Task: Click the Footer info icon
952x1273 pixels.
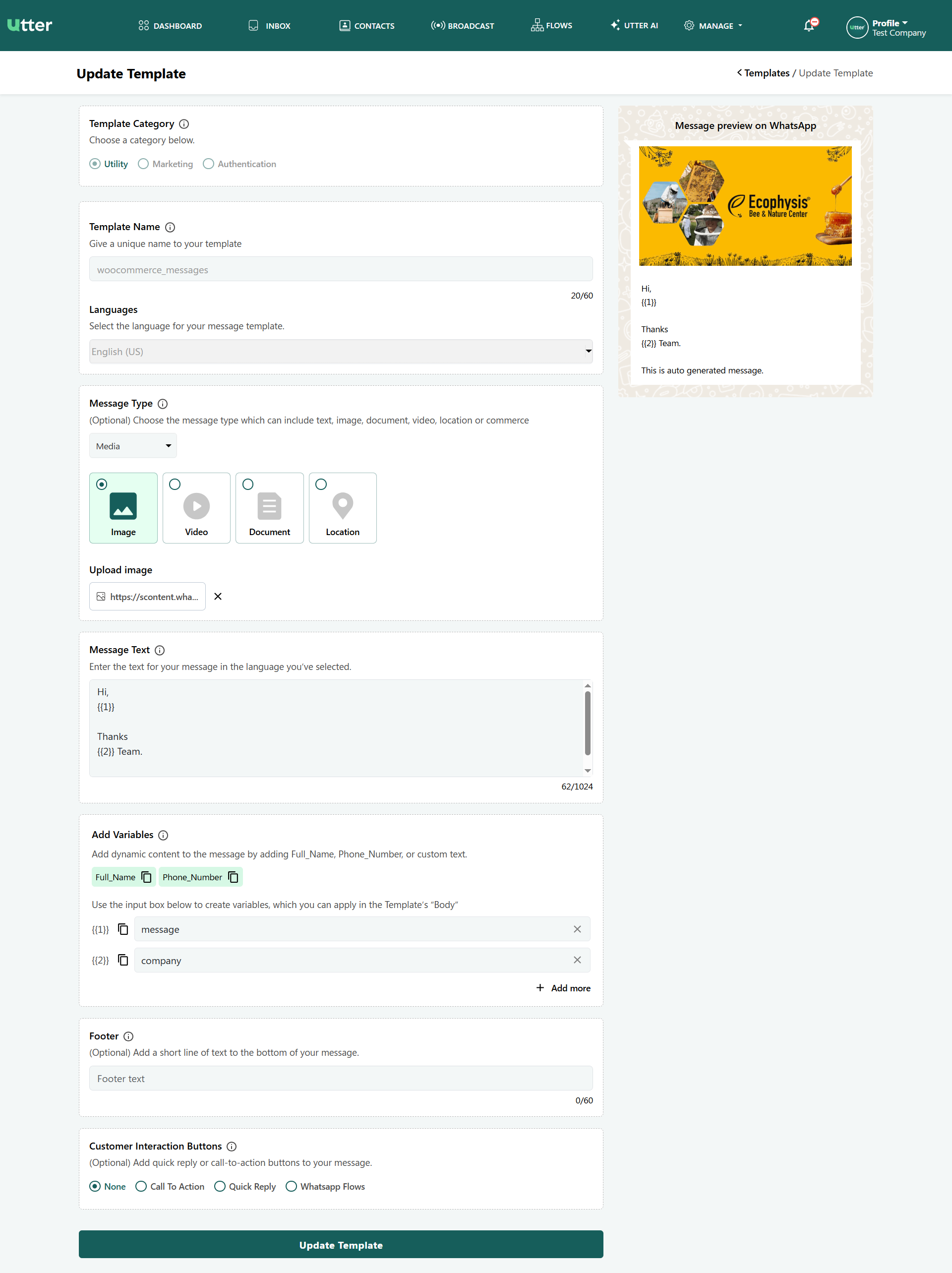Action: point(128,1036)
